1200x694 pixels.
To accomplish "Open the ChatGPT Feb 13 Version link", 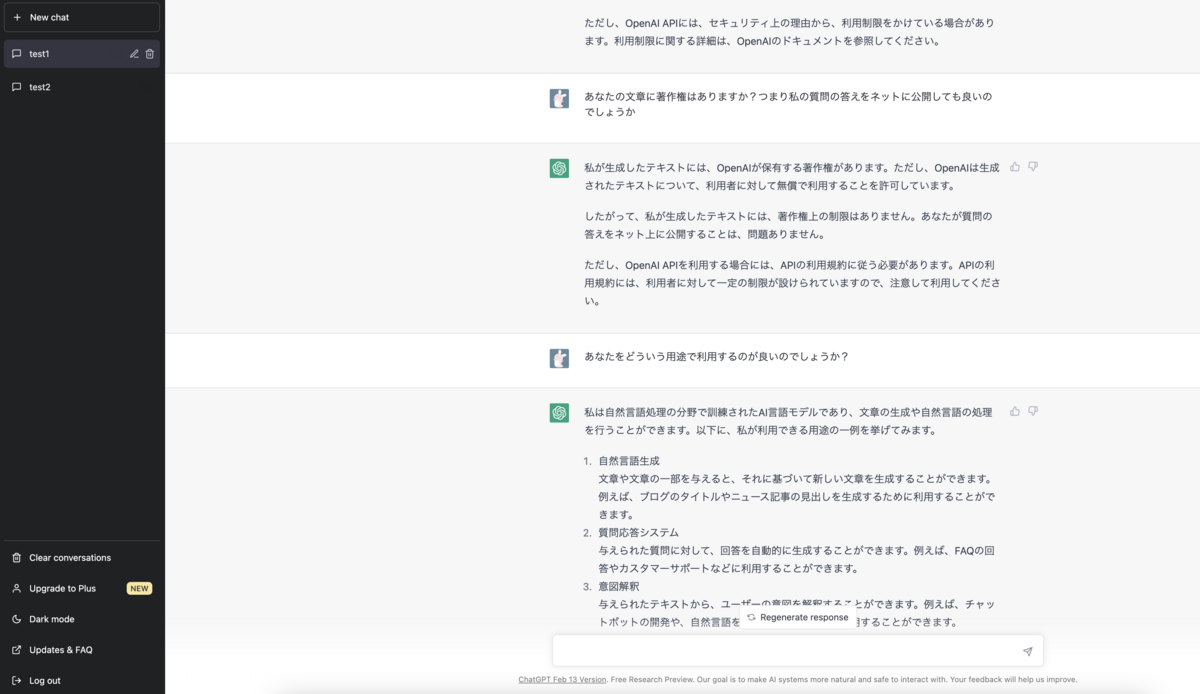I will (562, 679).
